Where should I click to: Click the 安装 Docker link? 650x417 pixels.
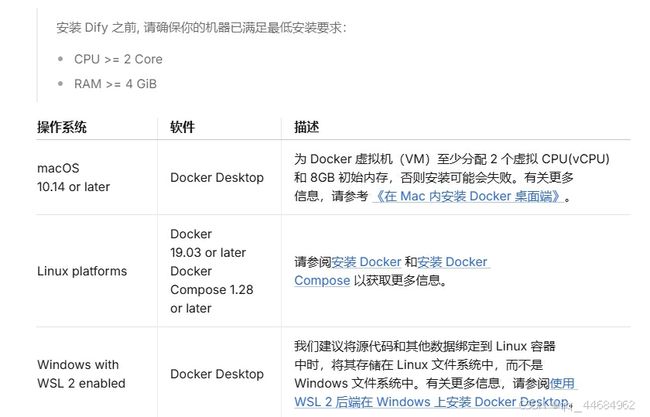click(366, 262)
